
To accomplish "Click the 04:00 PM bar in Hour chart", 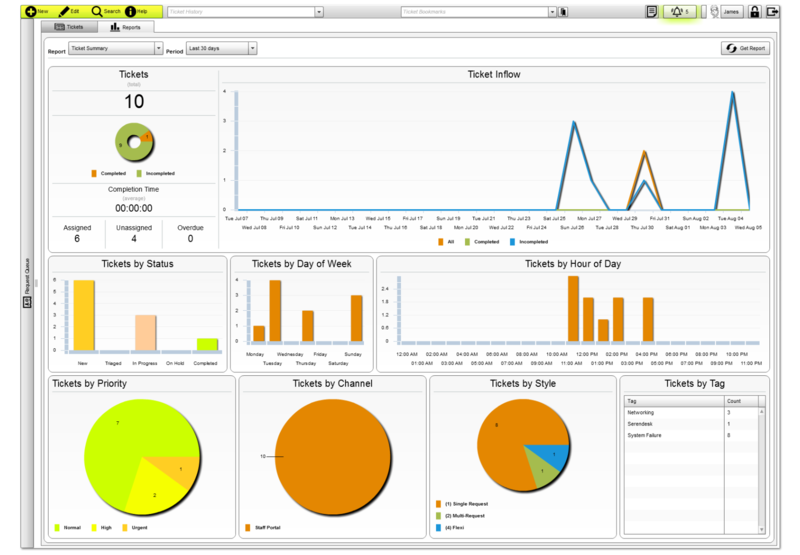I will [648, 319].
